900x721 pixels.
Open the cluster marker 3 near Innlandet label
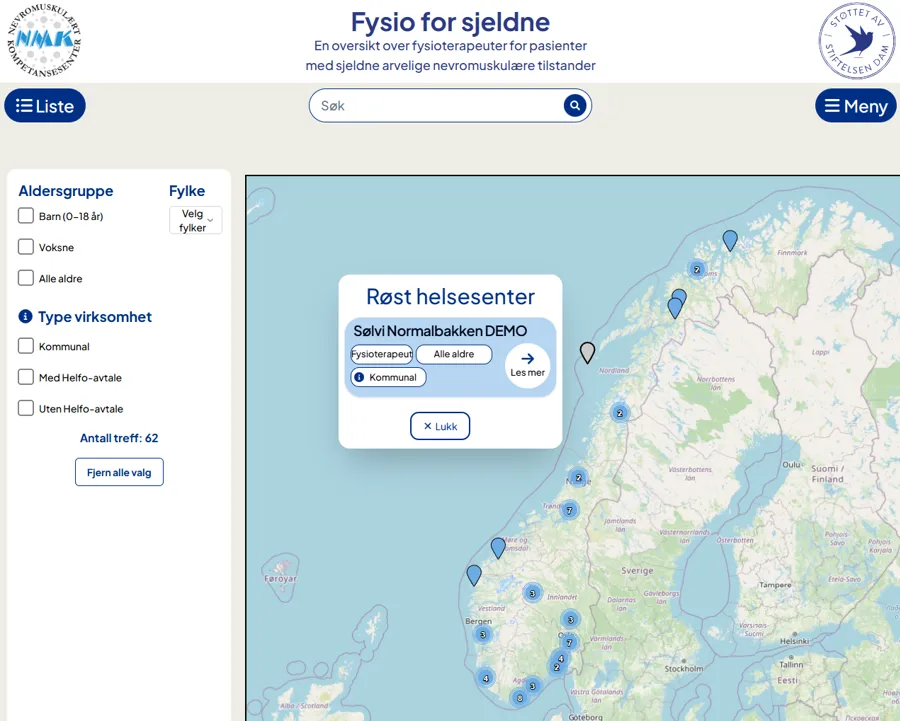532,593
